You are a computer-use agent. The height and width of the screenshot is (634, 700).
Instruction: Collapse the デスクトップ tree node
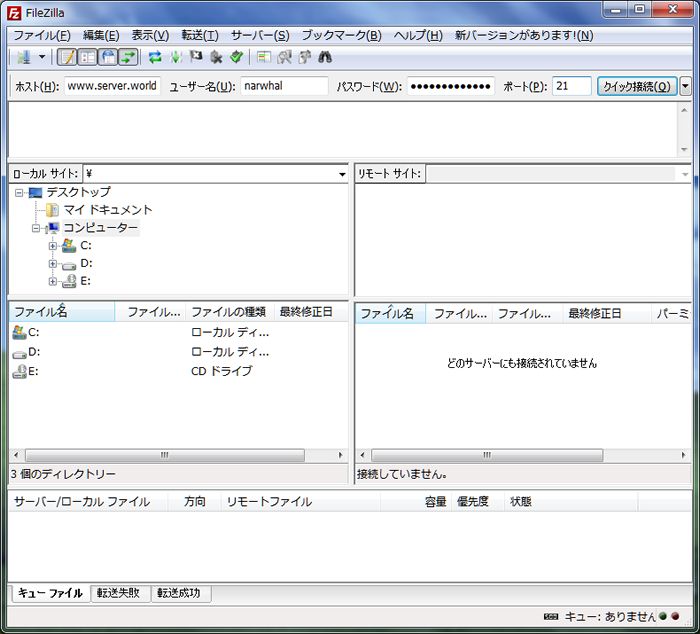tap(19, 193)
